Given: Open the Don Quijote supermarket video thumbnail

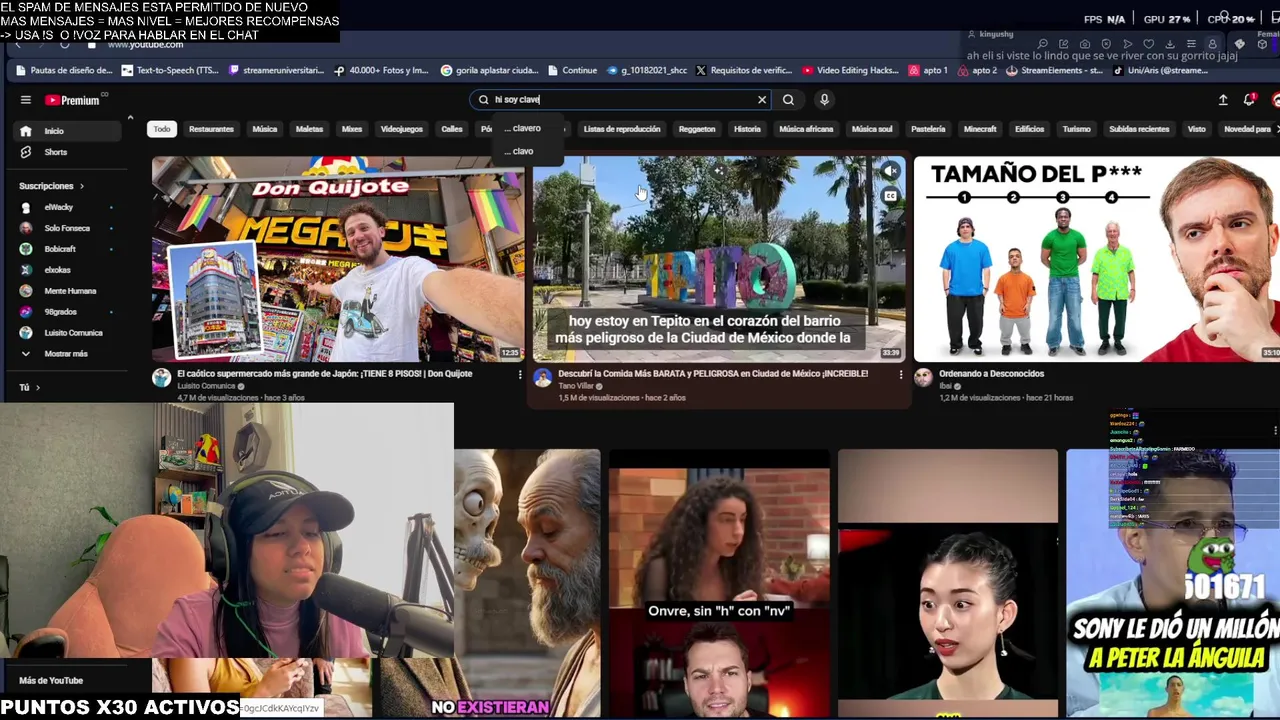Looking at the screenshot, I should (x=338, y=259).
